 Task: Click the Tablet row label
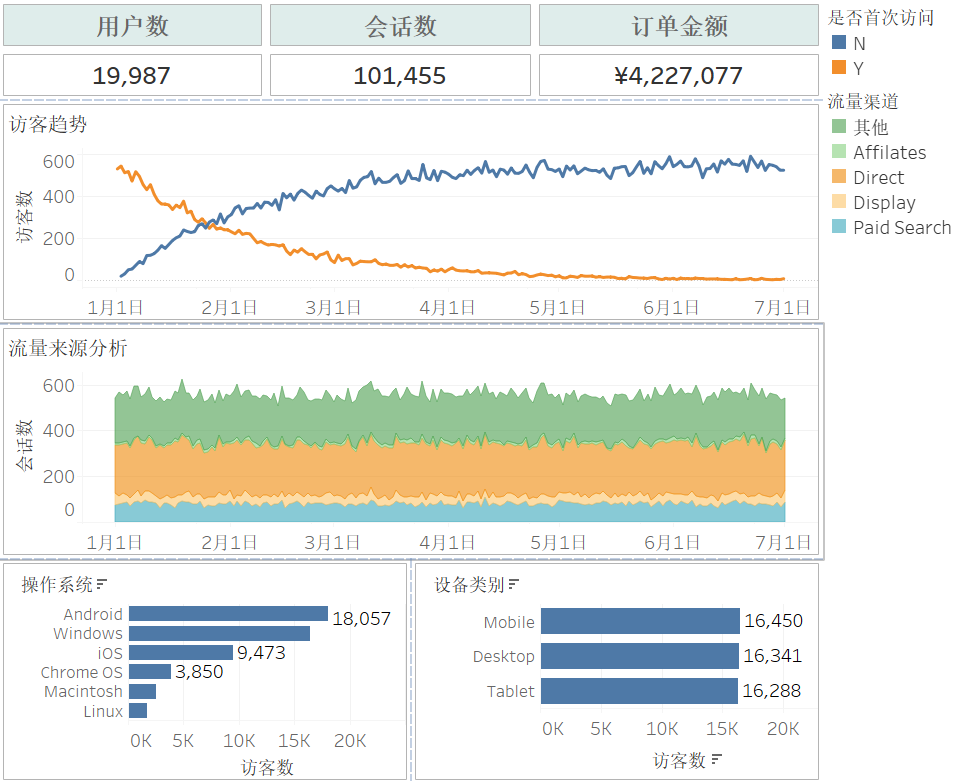coord(510,692)
